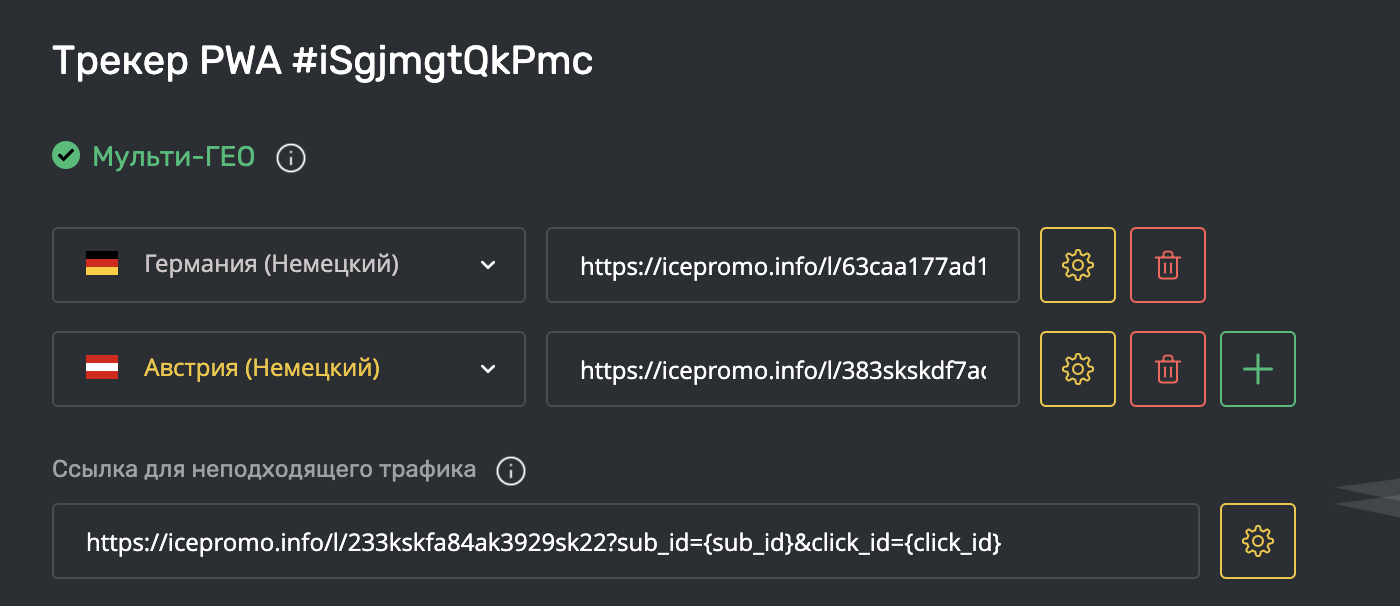Click the Мульти-ГЕО label text
The height and width of the screenshot is (606, 1400).
(x=174, y=157)
